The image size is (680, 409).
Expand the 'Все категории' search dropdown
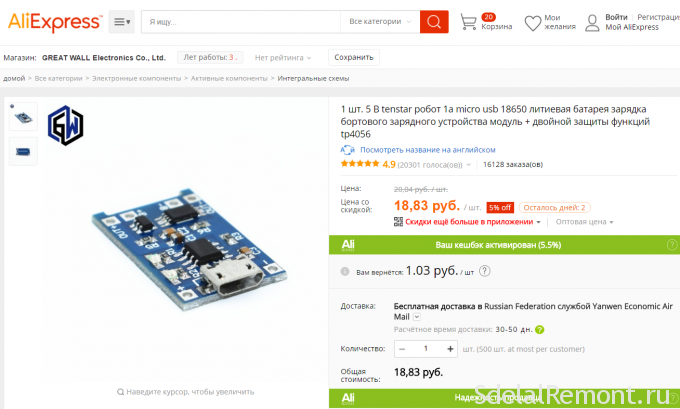pyautogui.click(x=380, y=22)
